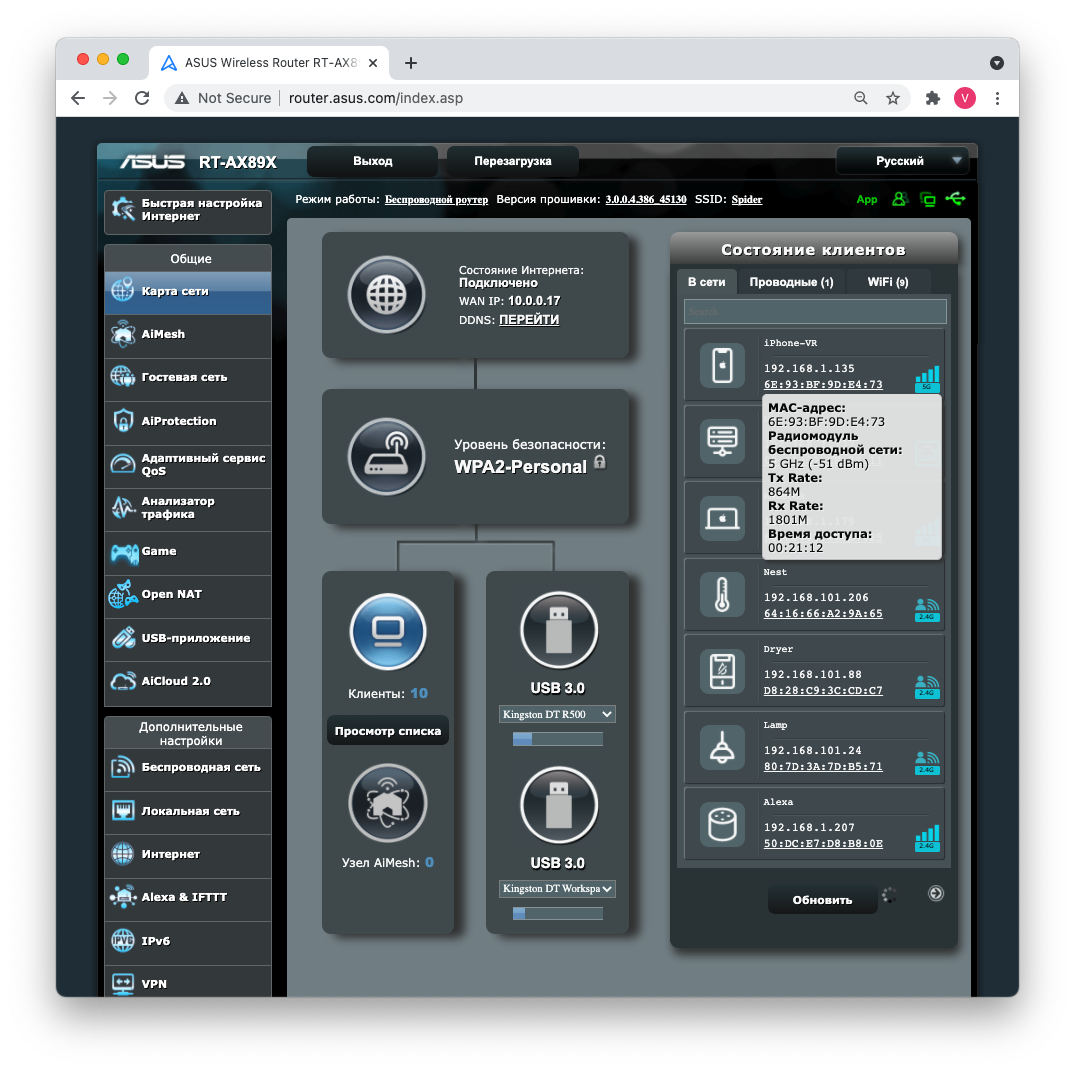This screenshot has height=1071, width=1075.
Task: Open Open NAT sidebar item
Action: 188,595
